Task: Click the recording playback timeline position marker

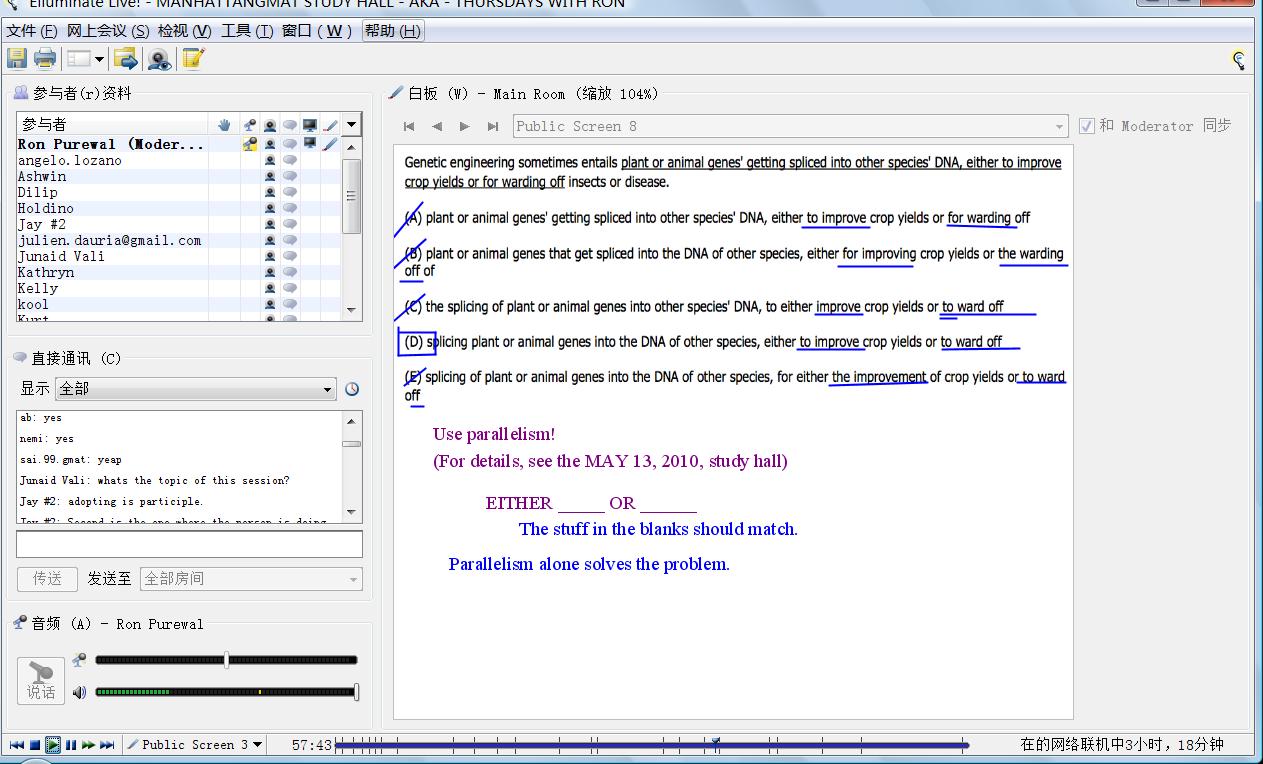Action: 715,743
